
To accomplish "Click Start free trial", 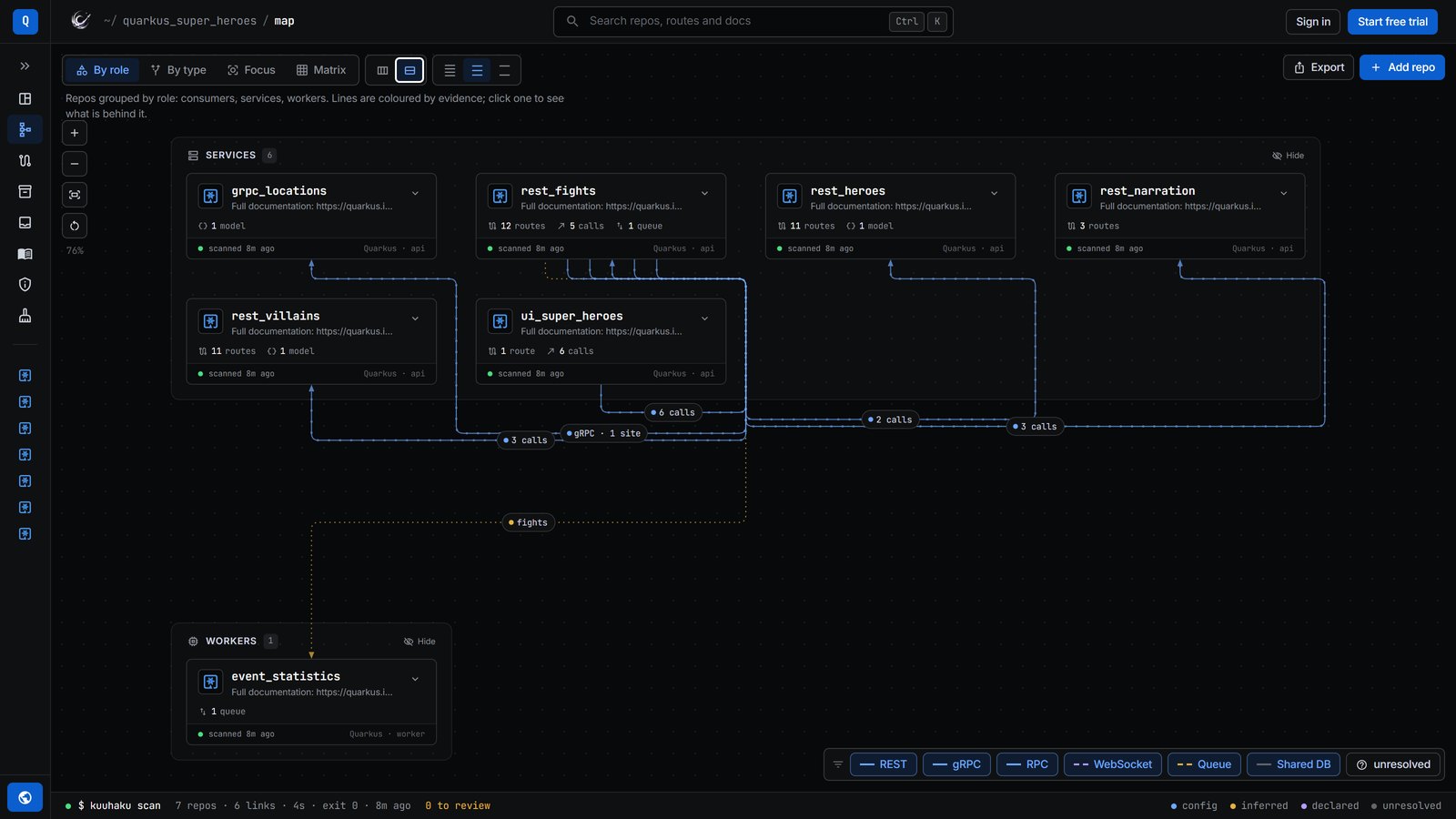I will tap(1392, 22).
